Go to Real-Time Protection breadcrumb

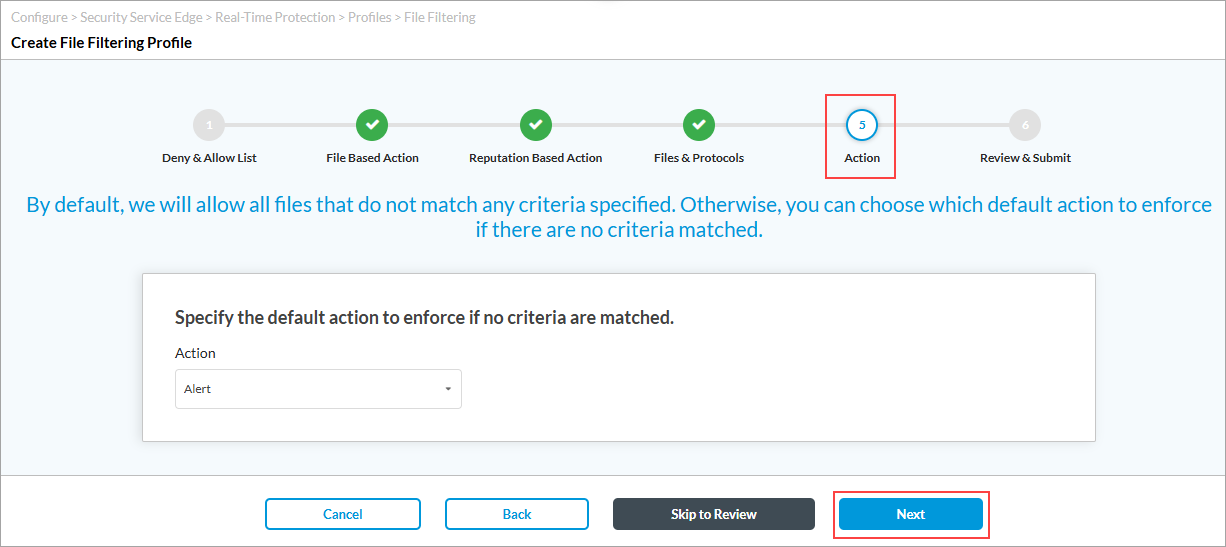pyautogui.click(x=275, y=18)
